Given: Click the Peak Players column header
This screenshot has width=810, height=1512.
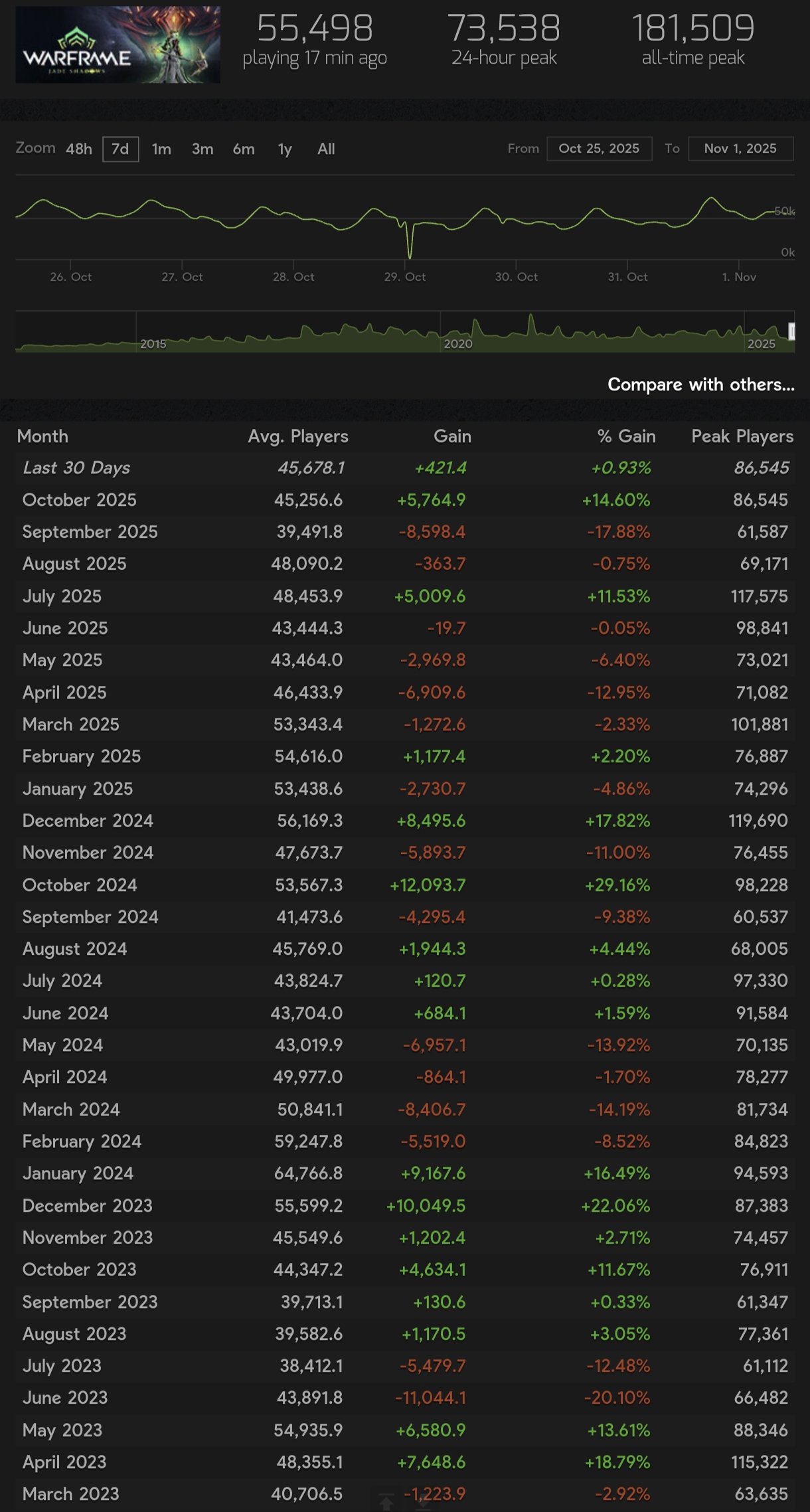Looking at the screenshot, I should [742, 436].
